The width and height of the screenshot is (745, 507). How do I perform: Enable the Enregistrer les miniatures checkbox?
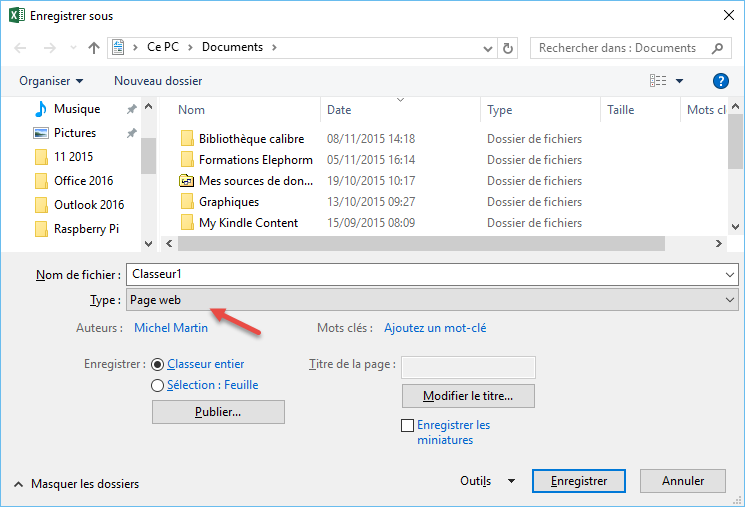(407, 425)
